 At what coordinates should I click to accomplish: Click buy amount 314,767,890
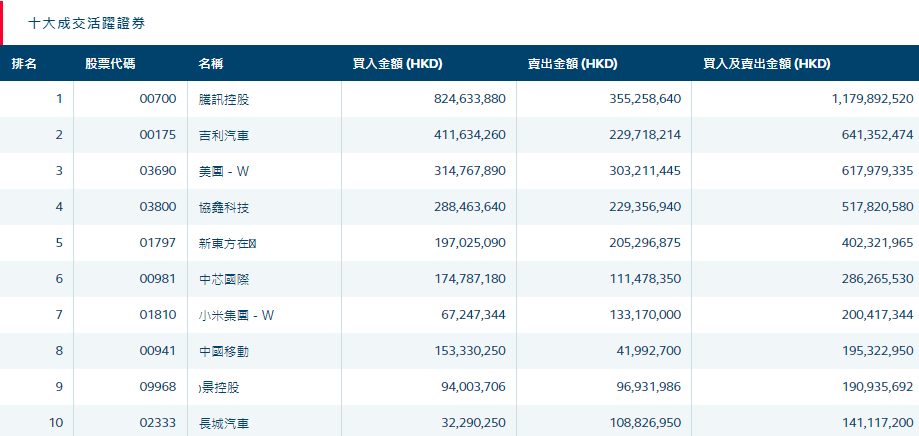point(469,171)
